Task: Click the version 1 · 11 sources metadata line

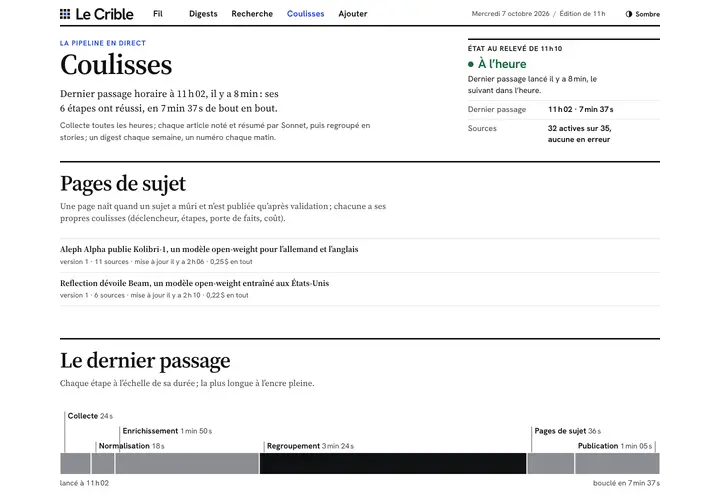Action: click(x=156, y=262)
